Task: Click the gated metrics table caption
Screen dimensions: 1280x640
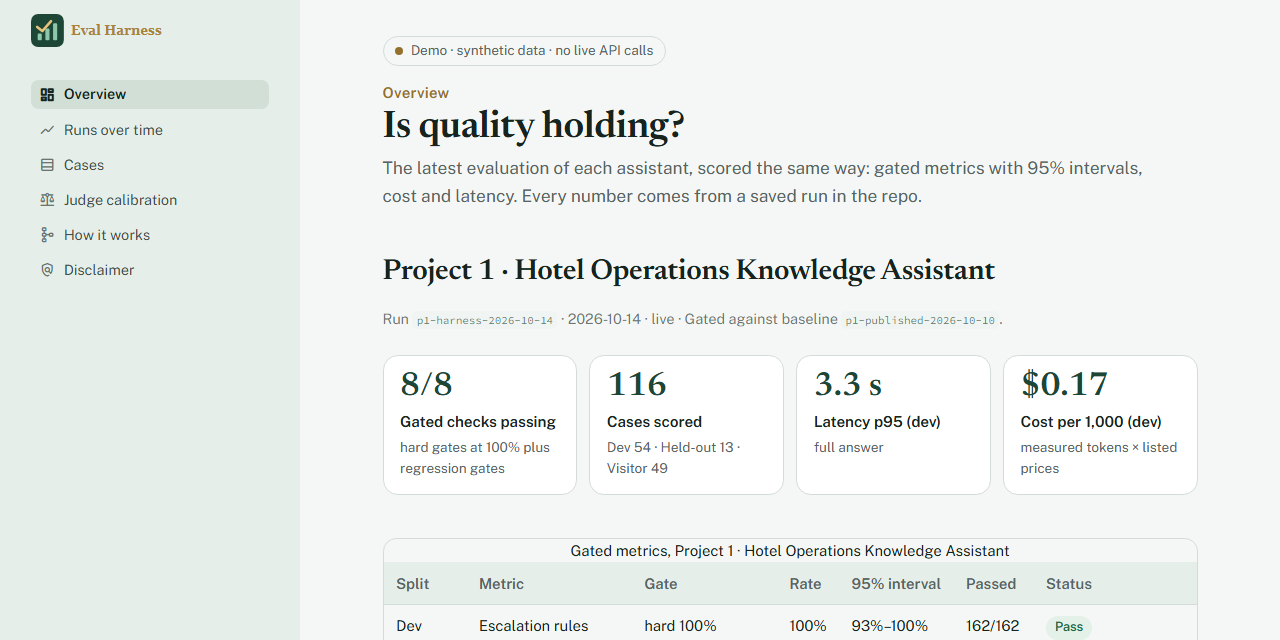Action: point(790,551)
